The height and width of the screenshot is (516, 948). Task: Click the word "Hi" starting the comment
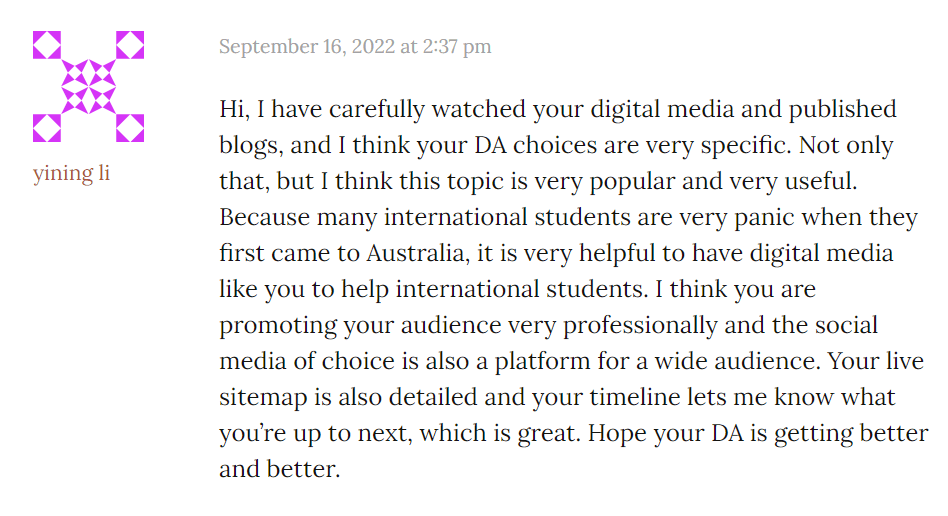(x=233, y=109)
